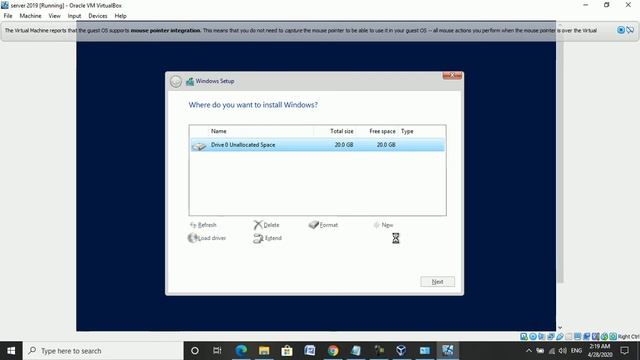
Task: Click the keyboard capture status icon
Action: click(613, 336)
